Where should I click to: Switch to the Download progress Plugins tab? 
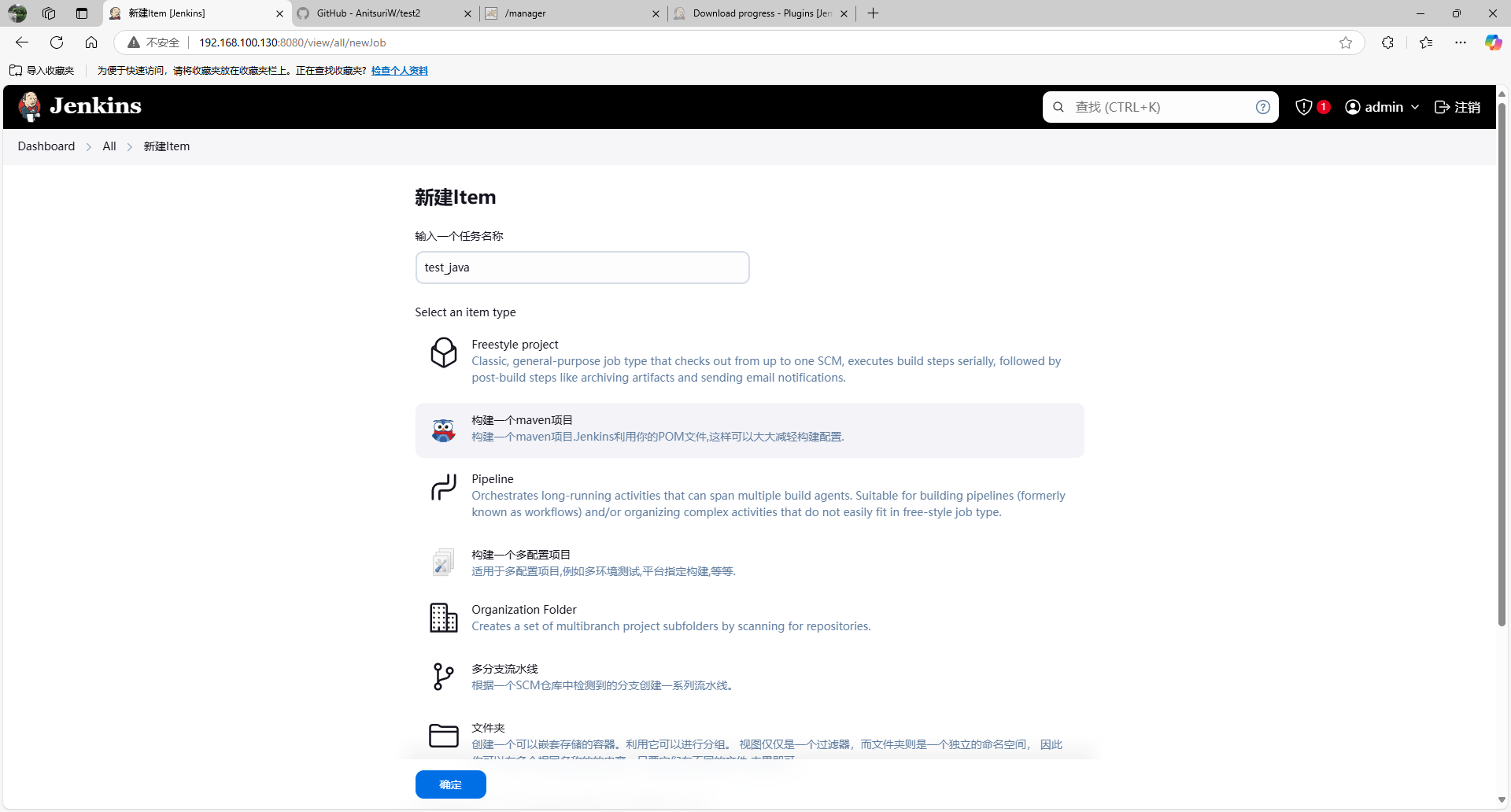click(754, 13)
